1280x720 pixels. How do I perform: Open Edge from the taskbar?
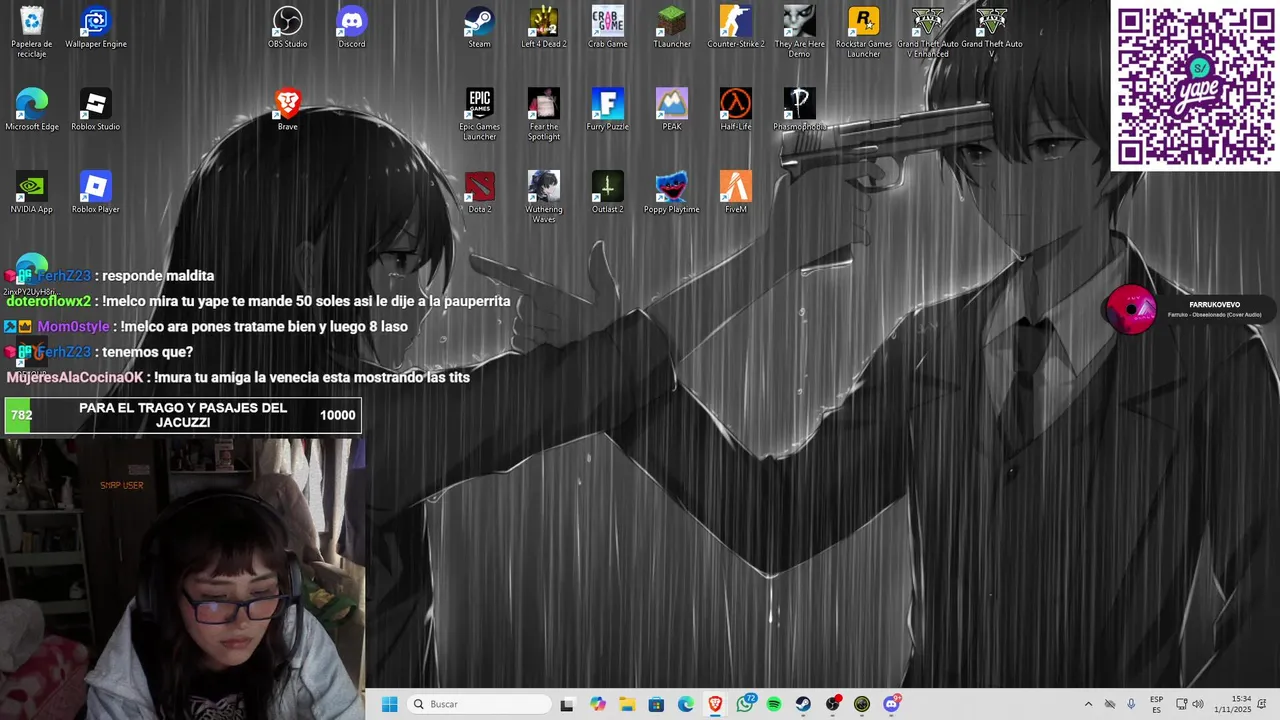pyautogui.click(x=686, y=704)
